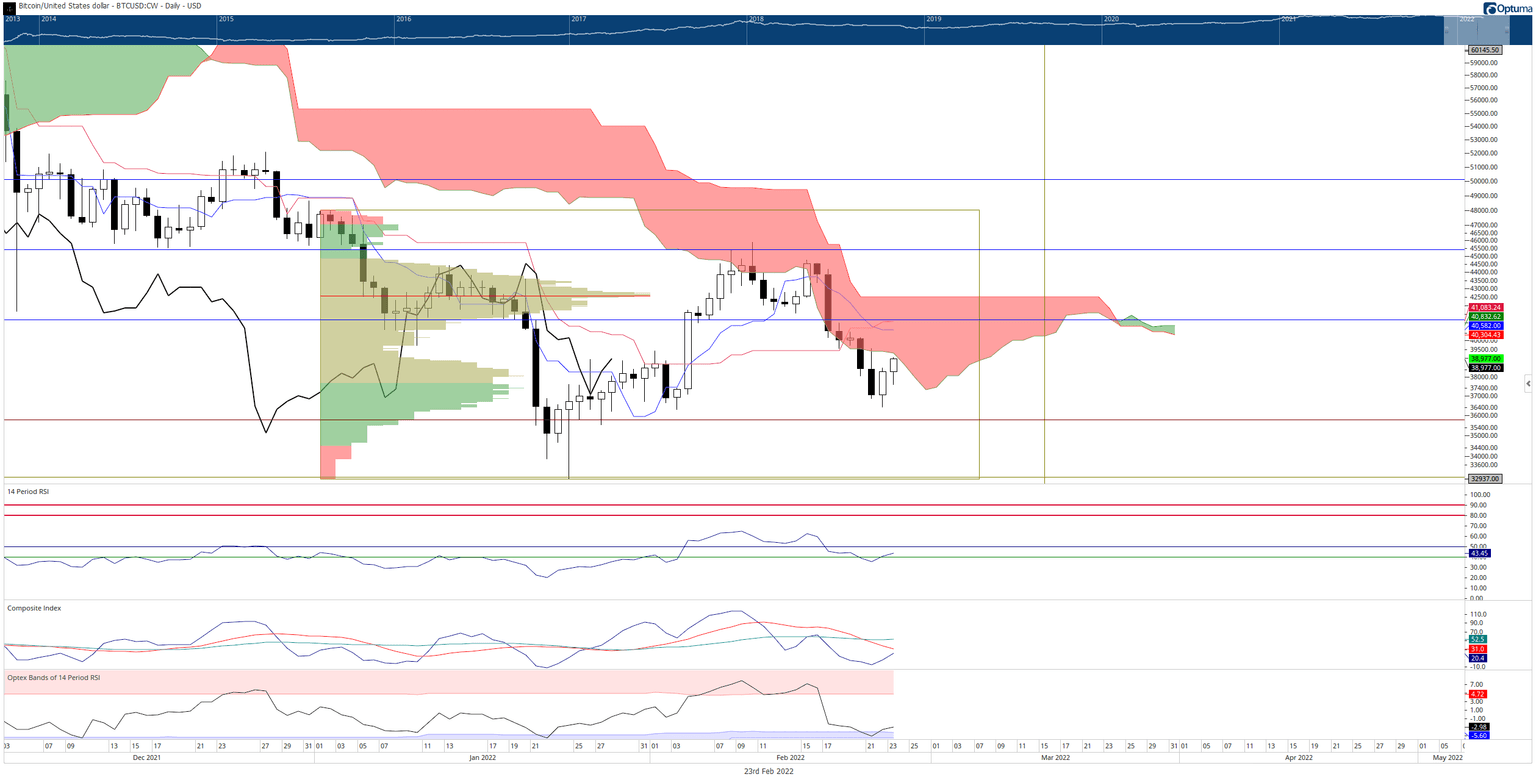Image resolution: width=1536 pixels, height=783 pixels.
Task: Click the Optex Bands of 14 Period RSI label
Action: coord(53,677)
